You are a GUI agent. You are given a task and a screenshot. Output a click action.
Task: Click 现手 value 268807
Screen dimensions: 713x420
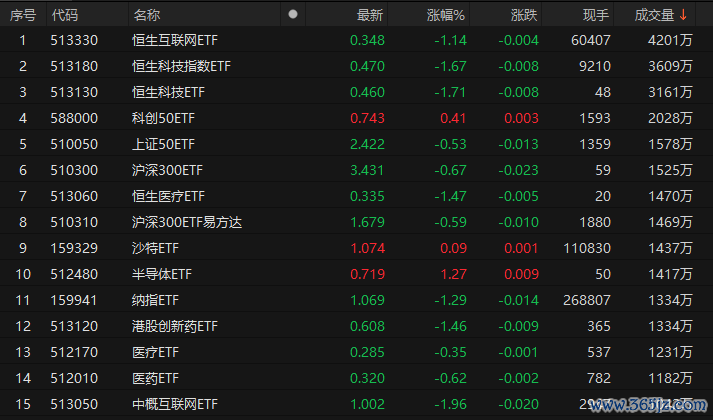(587, 300)
